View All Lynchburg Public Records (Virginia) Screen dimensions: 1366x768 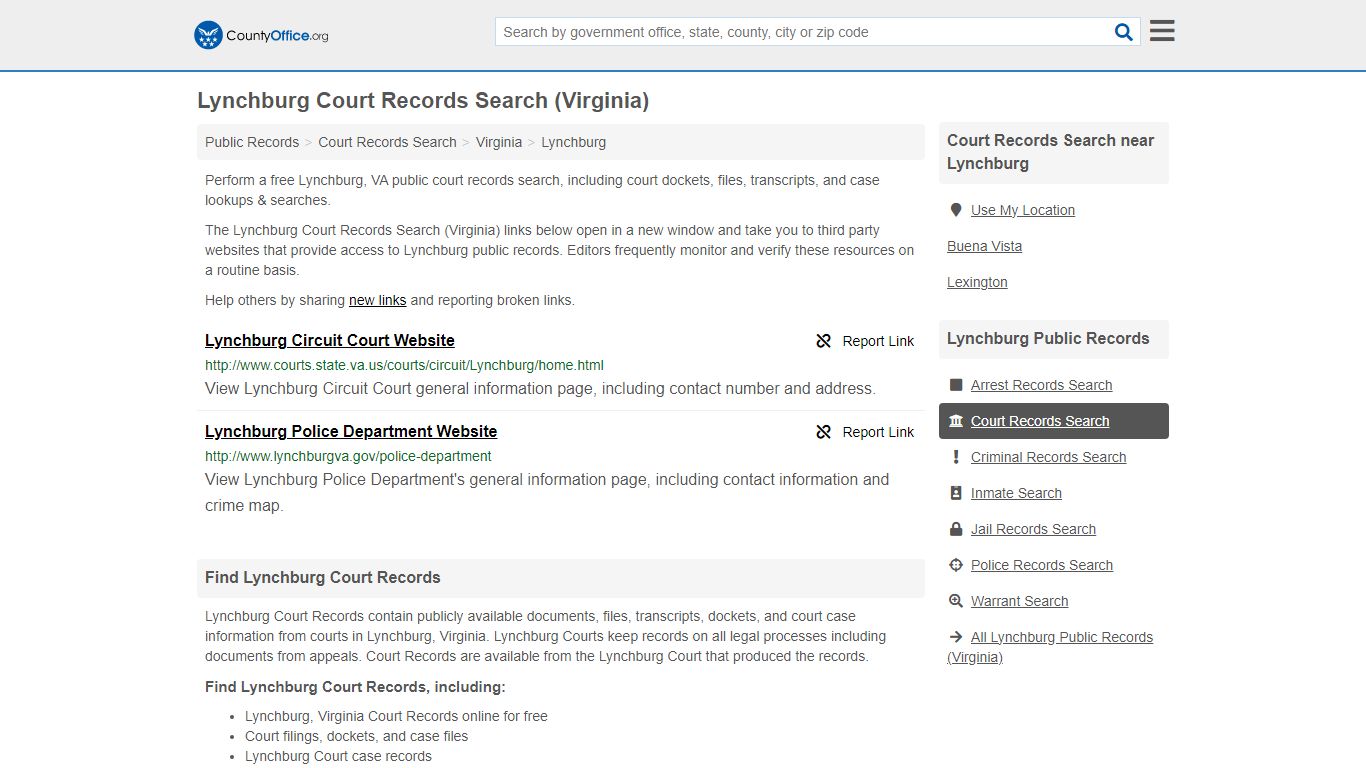pos(1050,647)
